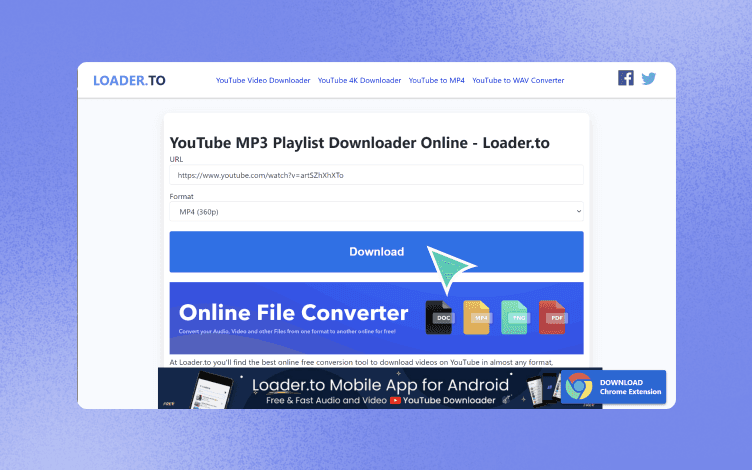Open the Facebook page icon
752x470 pixels.
click(x=625, y=78)
